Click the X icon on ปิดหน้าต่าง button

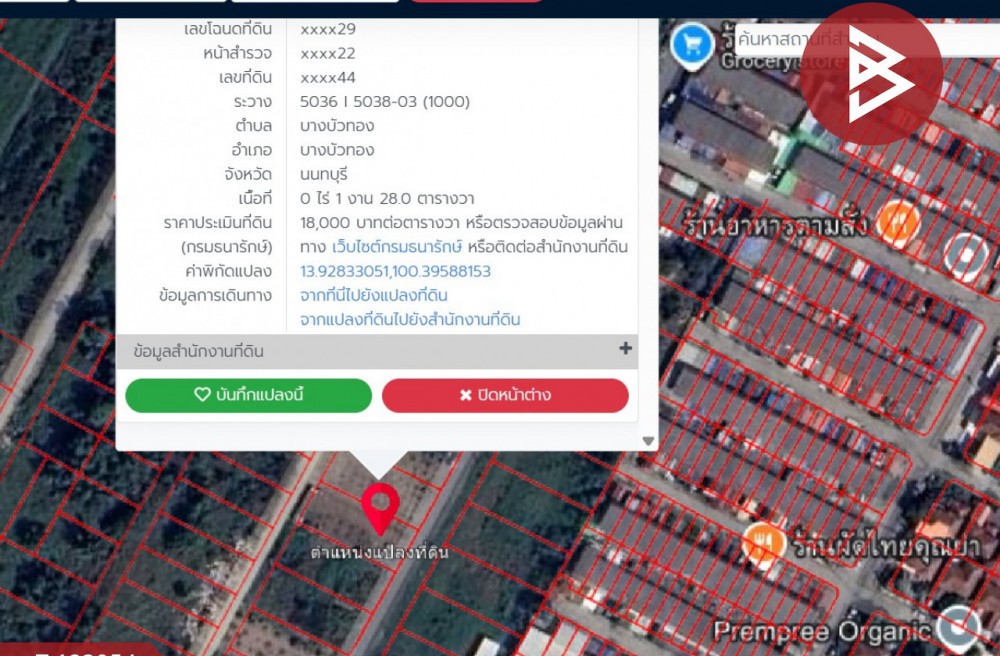click(465, 395)
